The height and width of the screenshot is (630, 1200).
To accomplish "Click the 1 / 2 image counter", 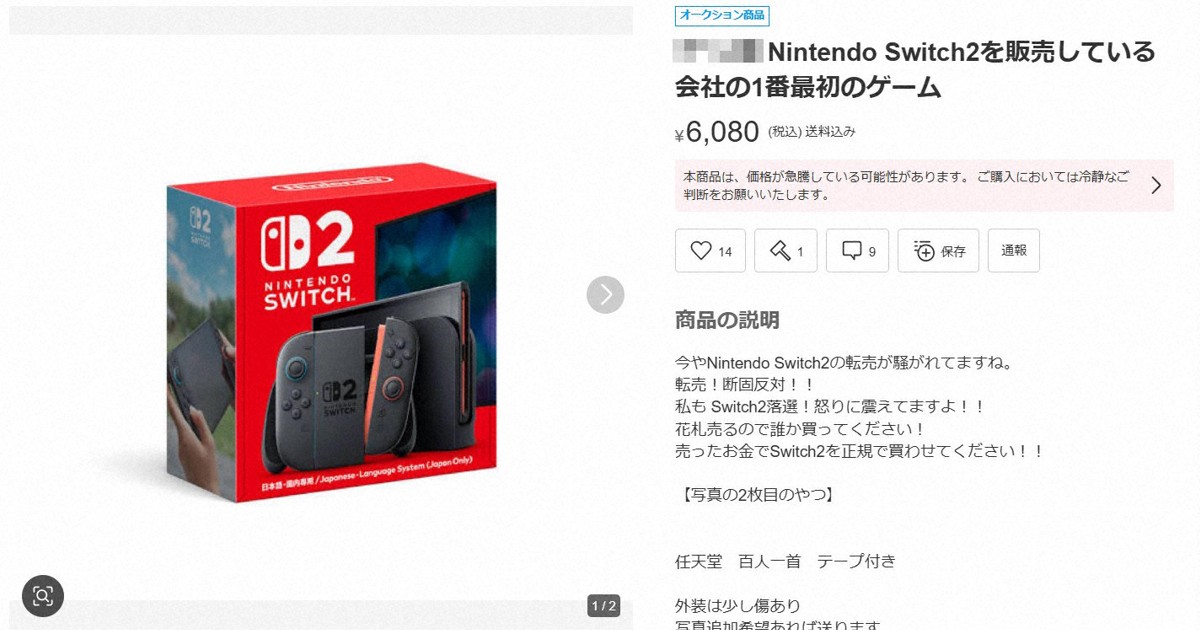I will (604, 606).
